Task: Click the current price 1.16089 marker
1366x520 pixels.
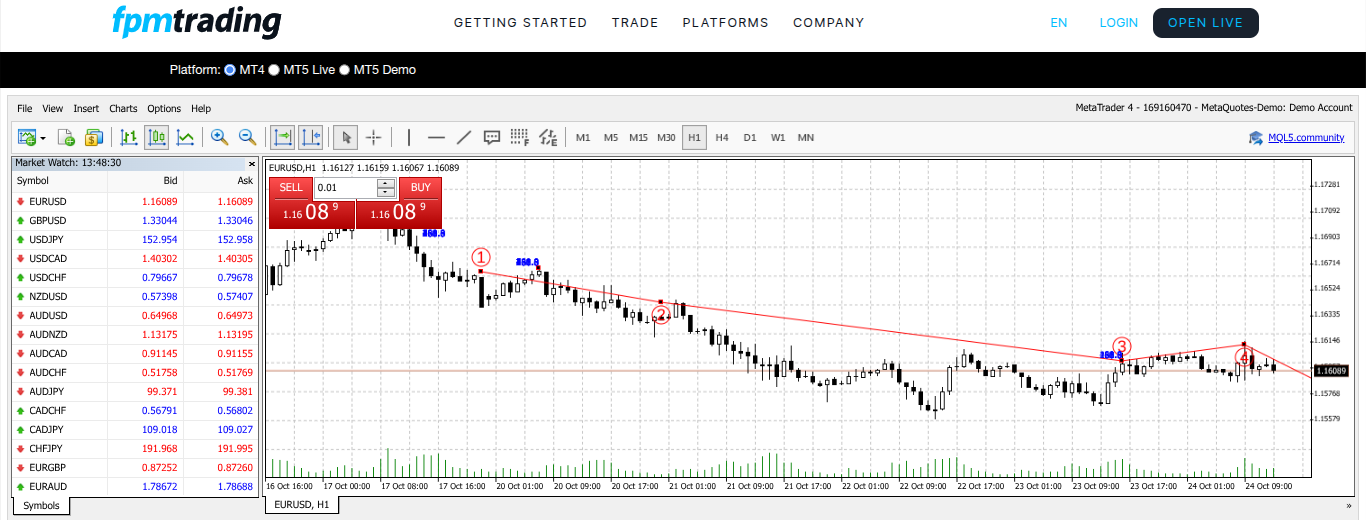Action: [x=1331, y=371]
